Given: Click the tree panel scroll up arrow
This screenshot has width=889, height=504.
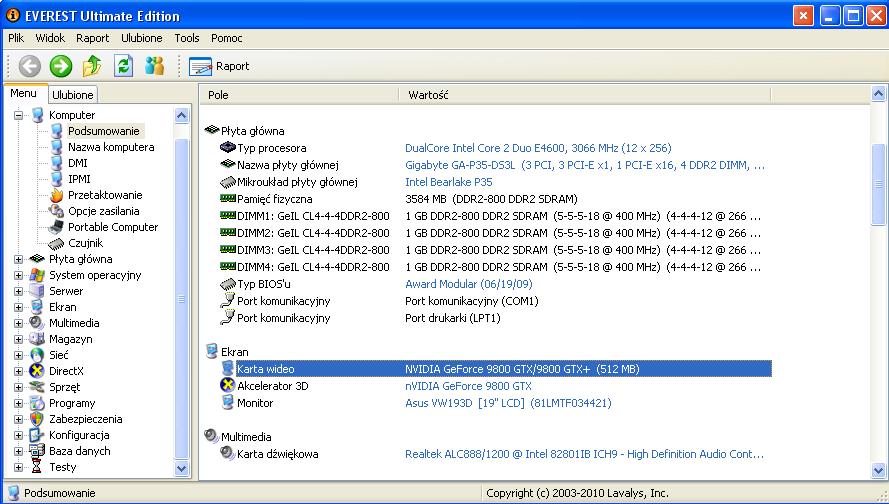Looking at the screenshot, I should [181, 116].
